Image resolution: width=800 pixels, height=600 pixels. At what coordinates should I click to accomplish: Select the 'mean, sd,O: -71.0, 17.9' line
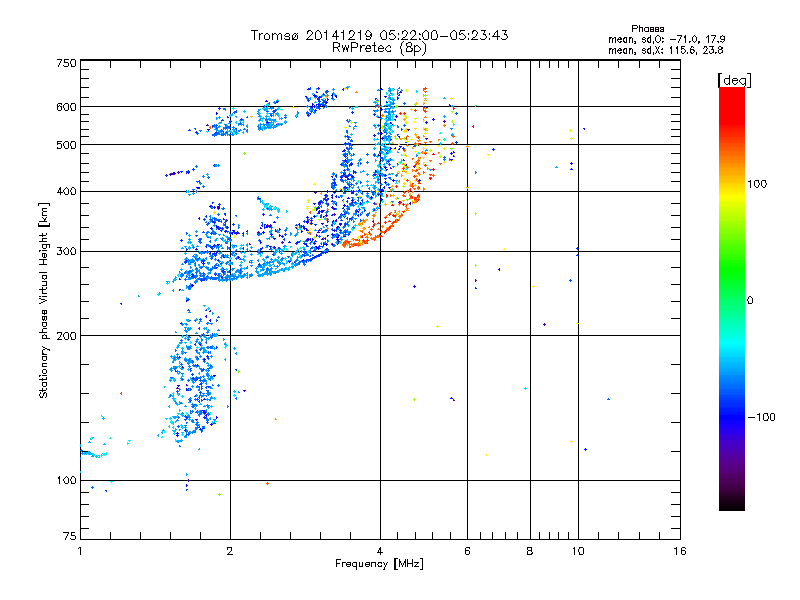point(666,39)
